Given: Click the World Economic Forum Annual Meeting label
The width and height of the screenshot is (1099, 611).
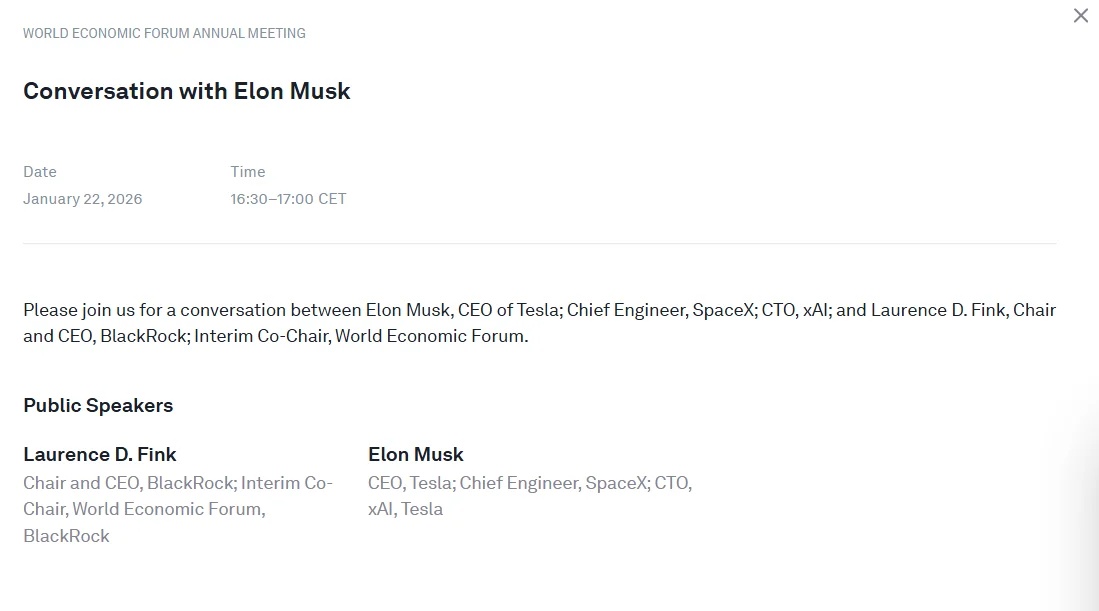Looking at the screenshot, I should 164,33.
